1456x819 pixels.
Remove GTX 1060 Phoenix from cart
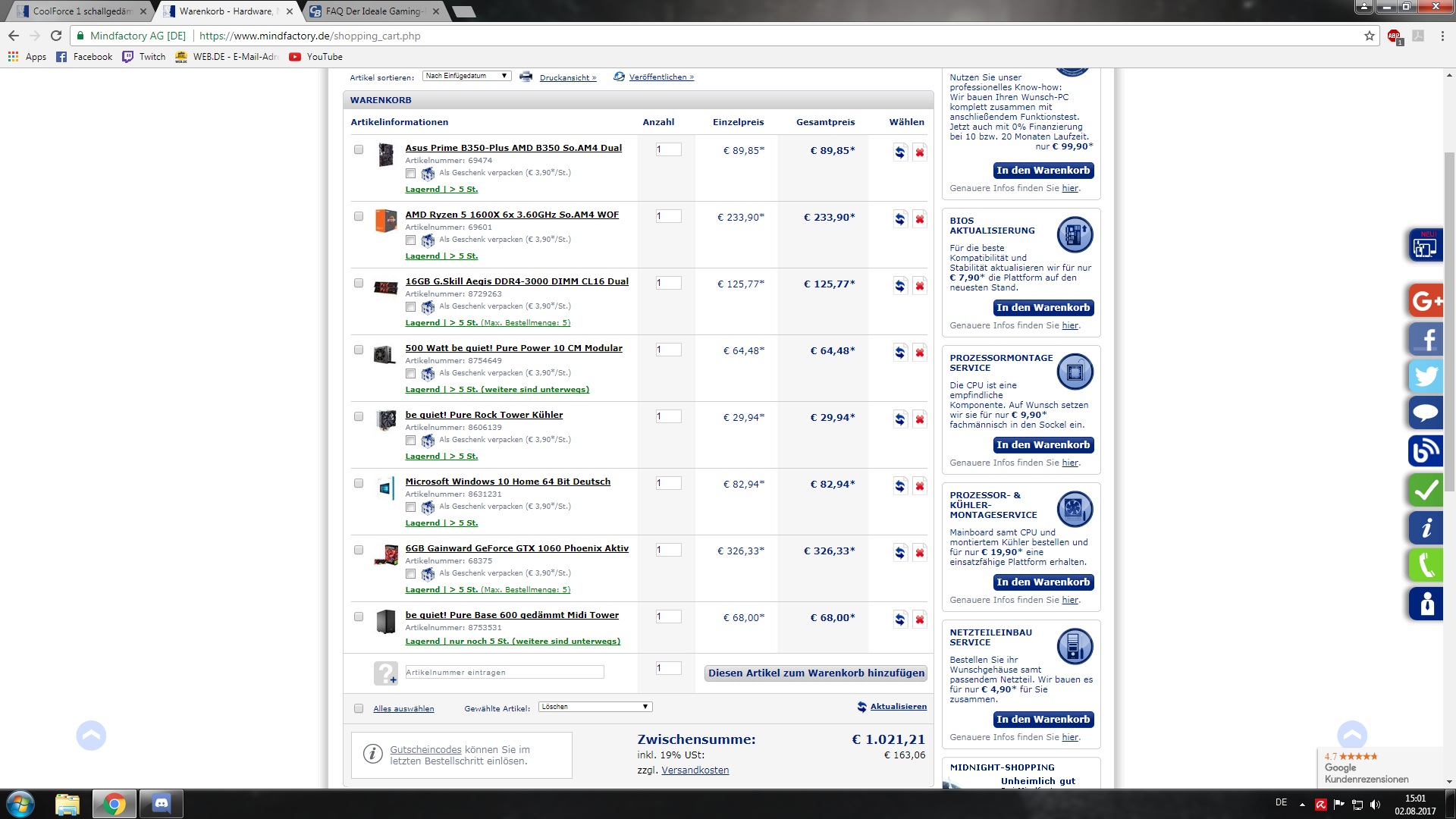pos(919,553)
